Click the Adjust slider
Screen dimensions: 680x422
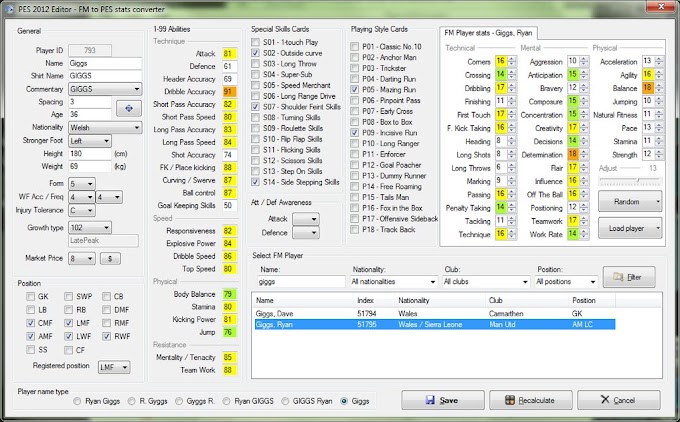[630, 180]
